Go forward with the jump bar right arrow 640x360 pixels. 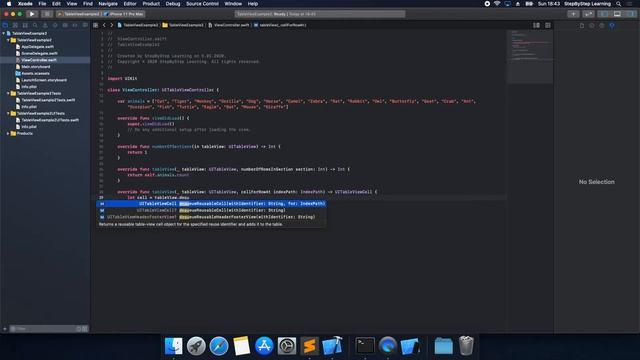111,25
